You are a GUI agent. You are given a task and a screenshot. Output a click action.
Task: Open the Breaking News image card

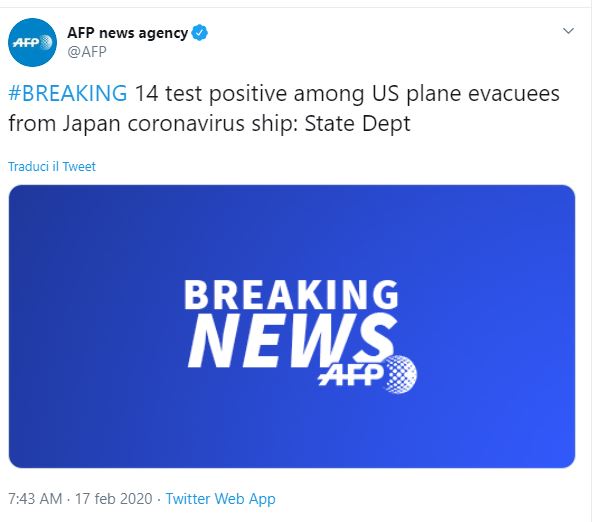click(292, 326)
